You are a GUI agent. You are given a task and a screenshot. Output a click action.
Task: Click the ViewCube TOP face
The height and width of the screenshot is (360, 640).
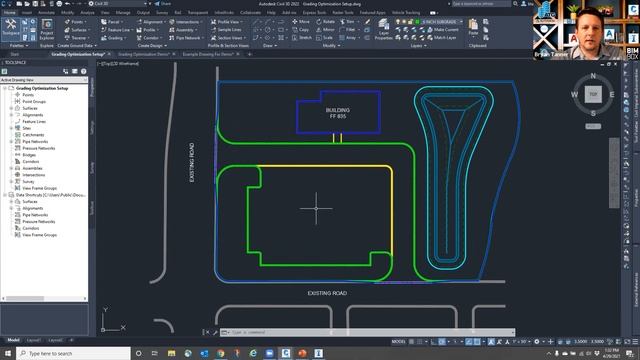tap(593, 94)
